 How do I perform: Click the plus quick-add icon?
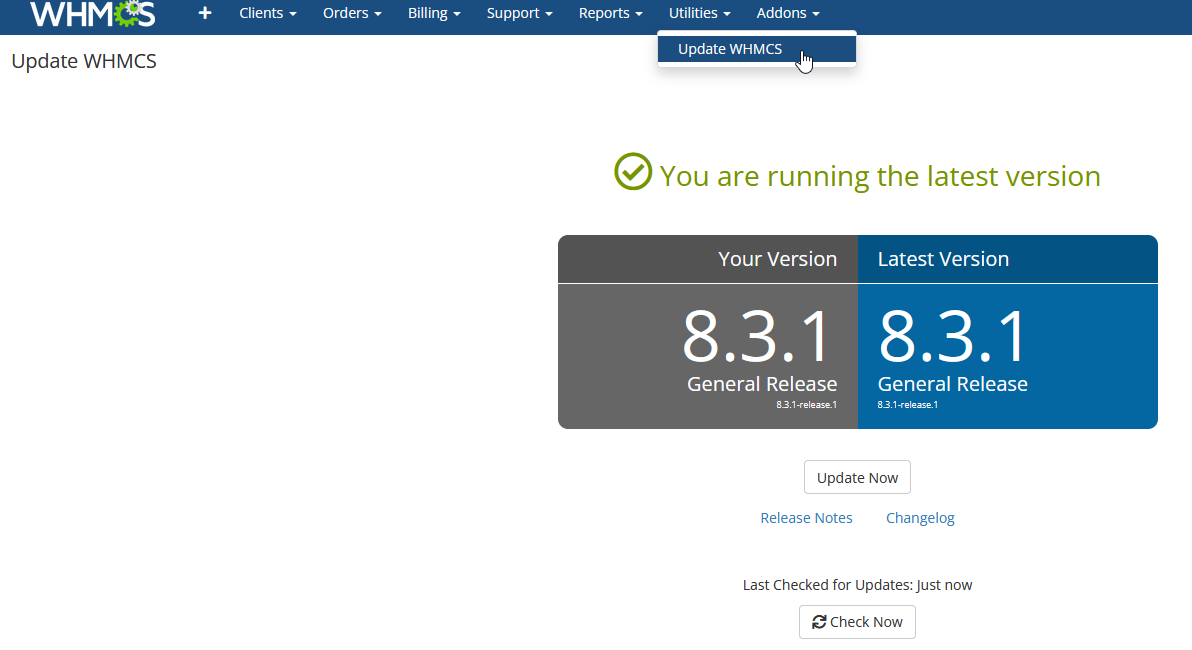(x=204, y=13)
